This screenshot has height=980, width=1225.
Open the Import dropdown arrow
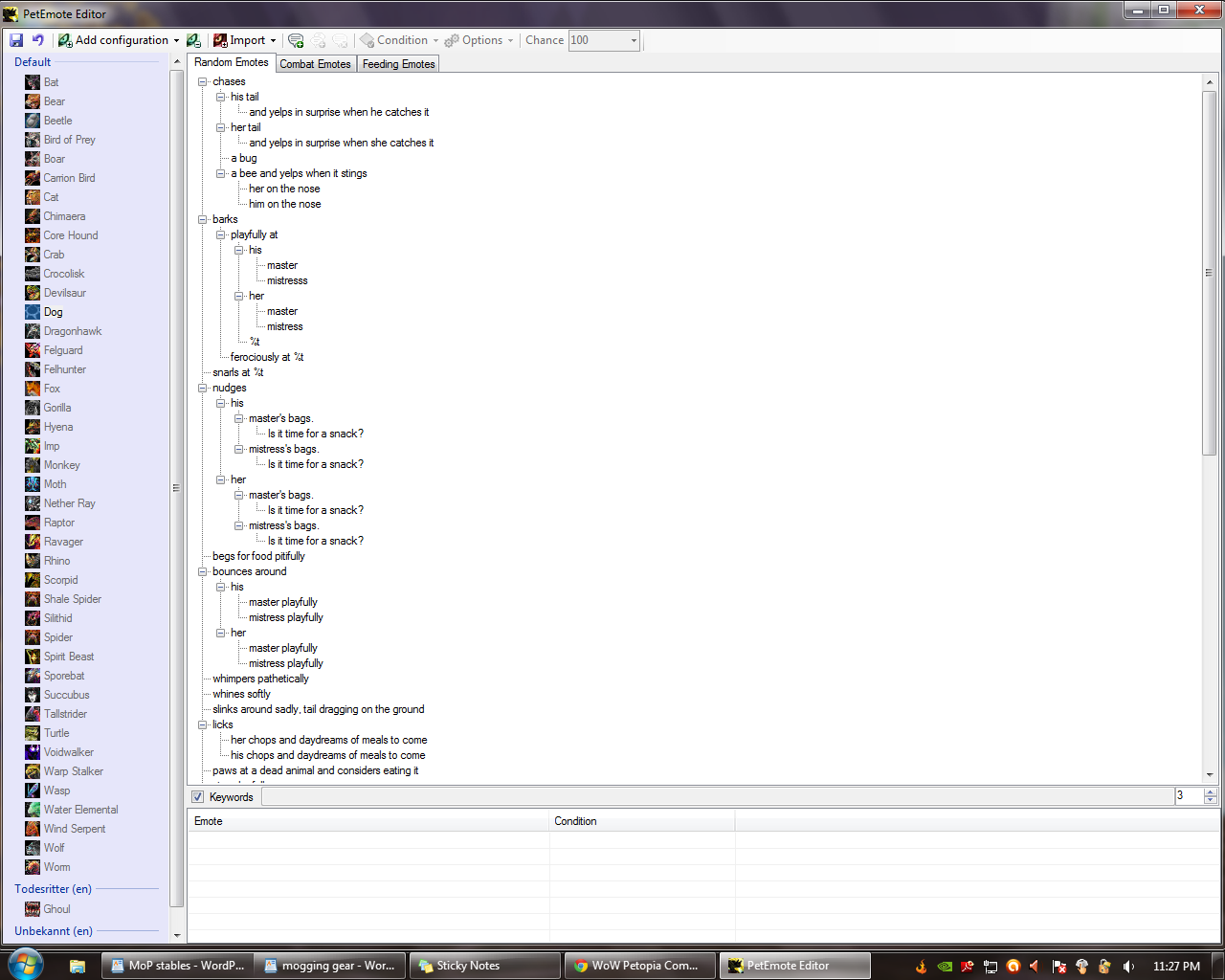pos(273,40)
